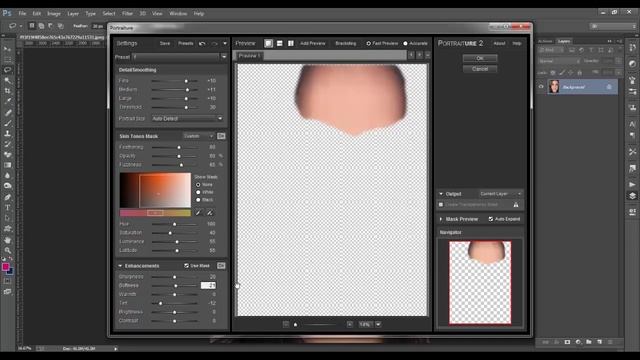Click the Cancel button in Portraiture
Image resolution: width=640 pixels, height=360 pixels.
coord(480,69)
